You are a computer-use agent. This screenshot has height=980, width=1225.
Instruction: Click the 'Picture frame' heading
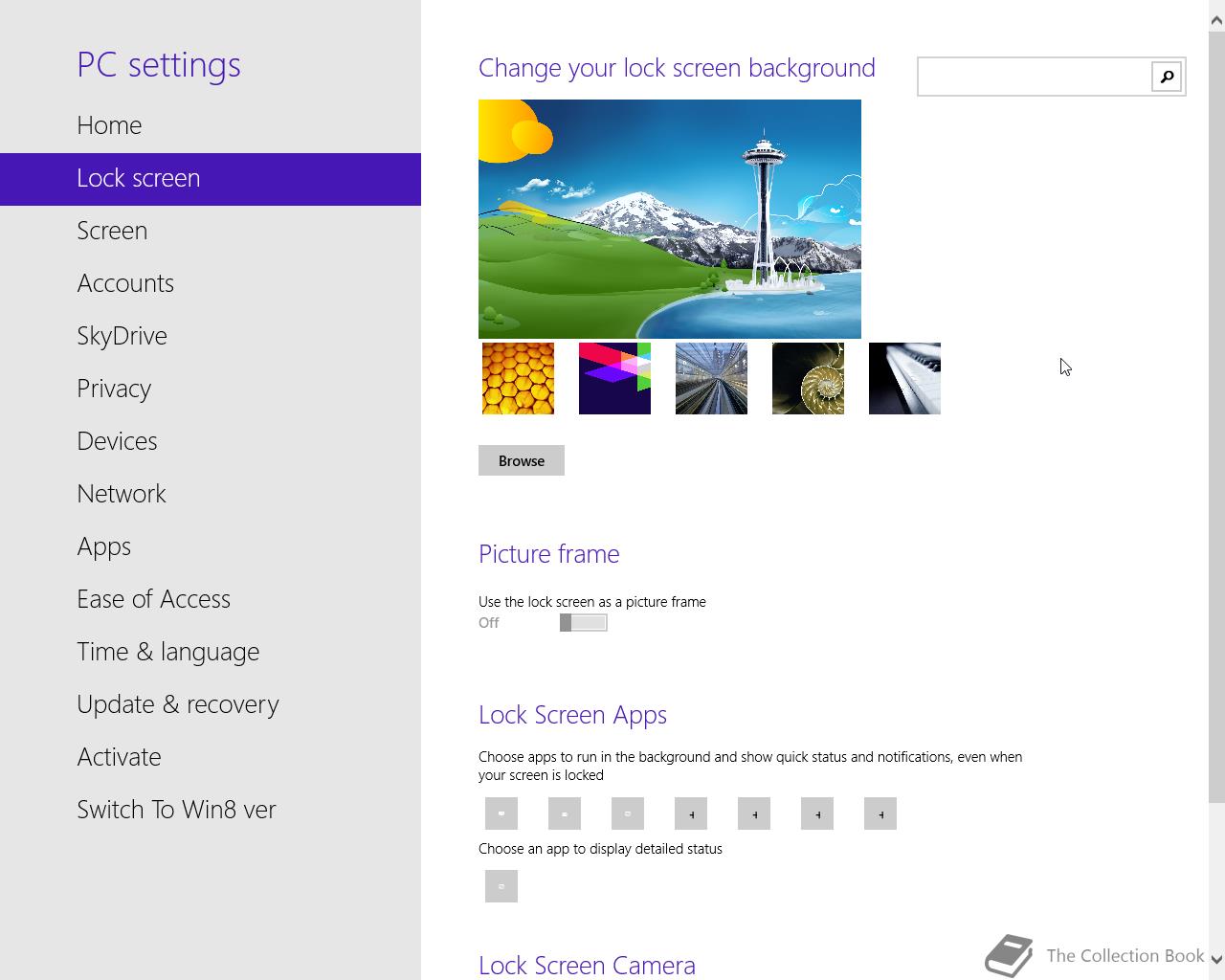(548, 554)
